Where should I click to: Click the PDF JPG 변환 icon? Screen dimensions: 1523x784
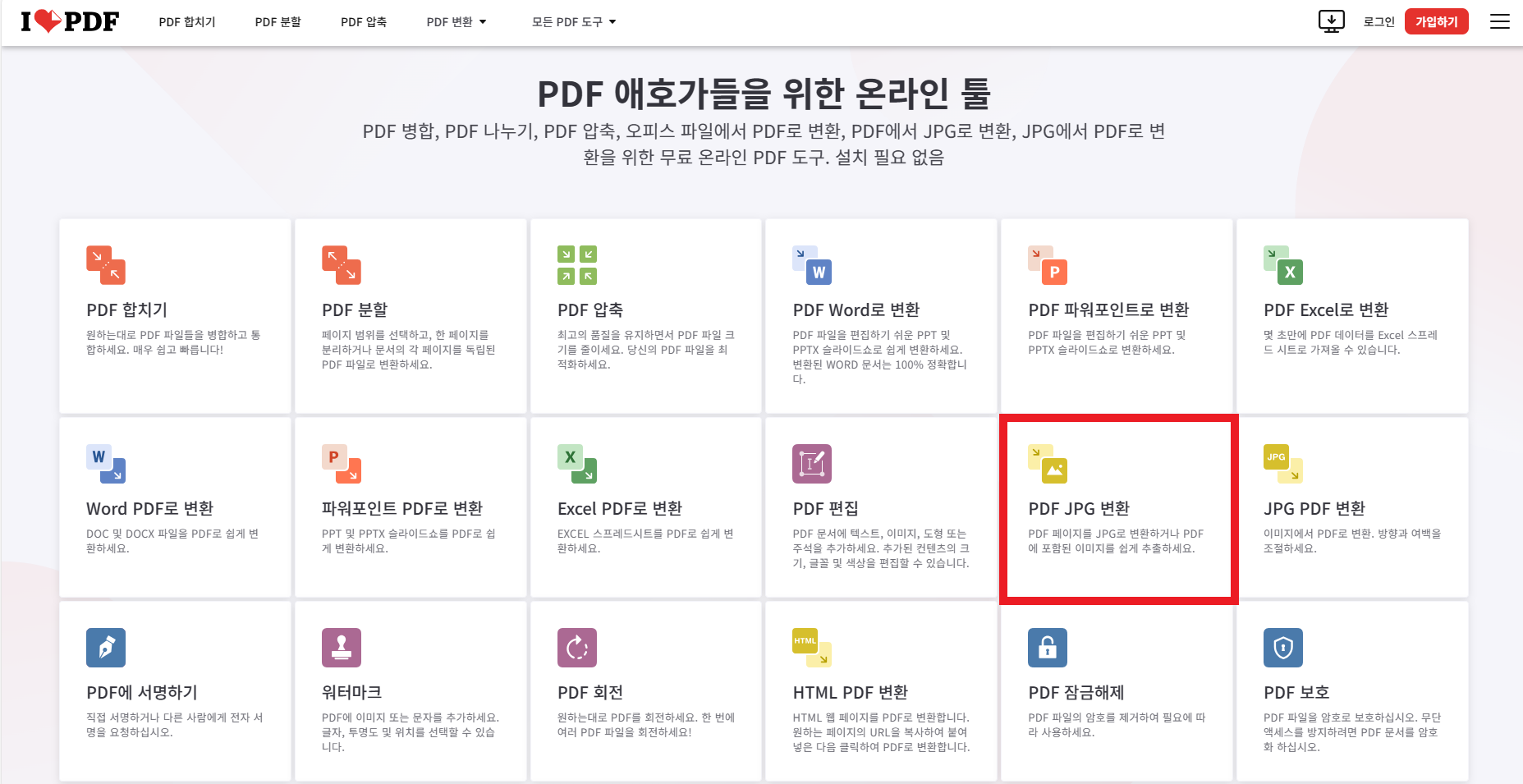[1048, 464]
